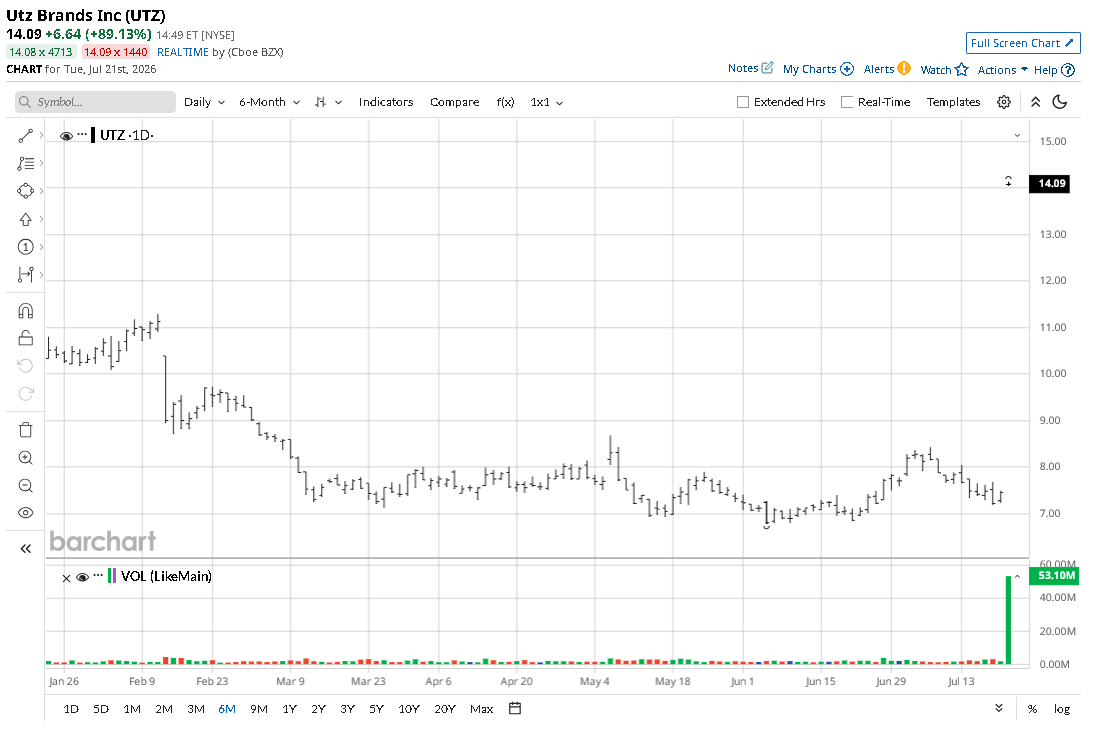Click the 53.10M volume label

[1053, 575]
